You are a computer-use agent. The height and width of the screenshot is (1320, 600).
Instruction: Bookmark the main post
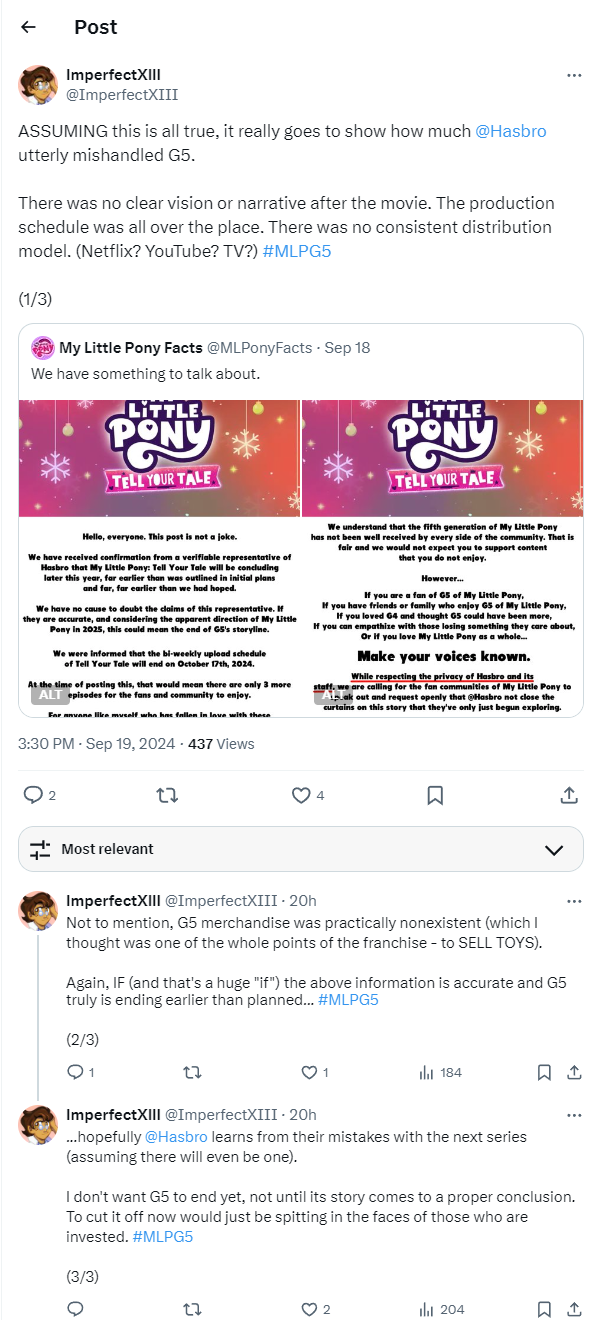tap(435, 795)
